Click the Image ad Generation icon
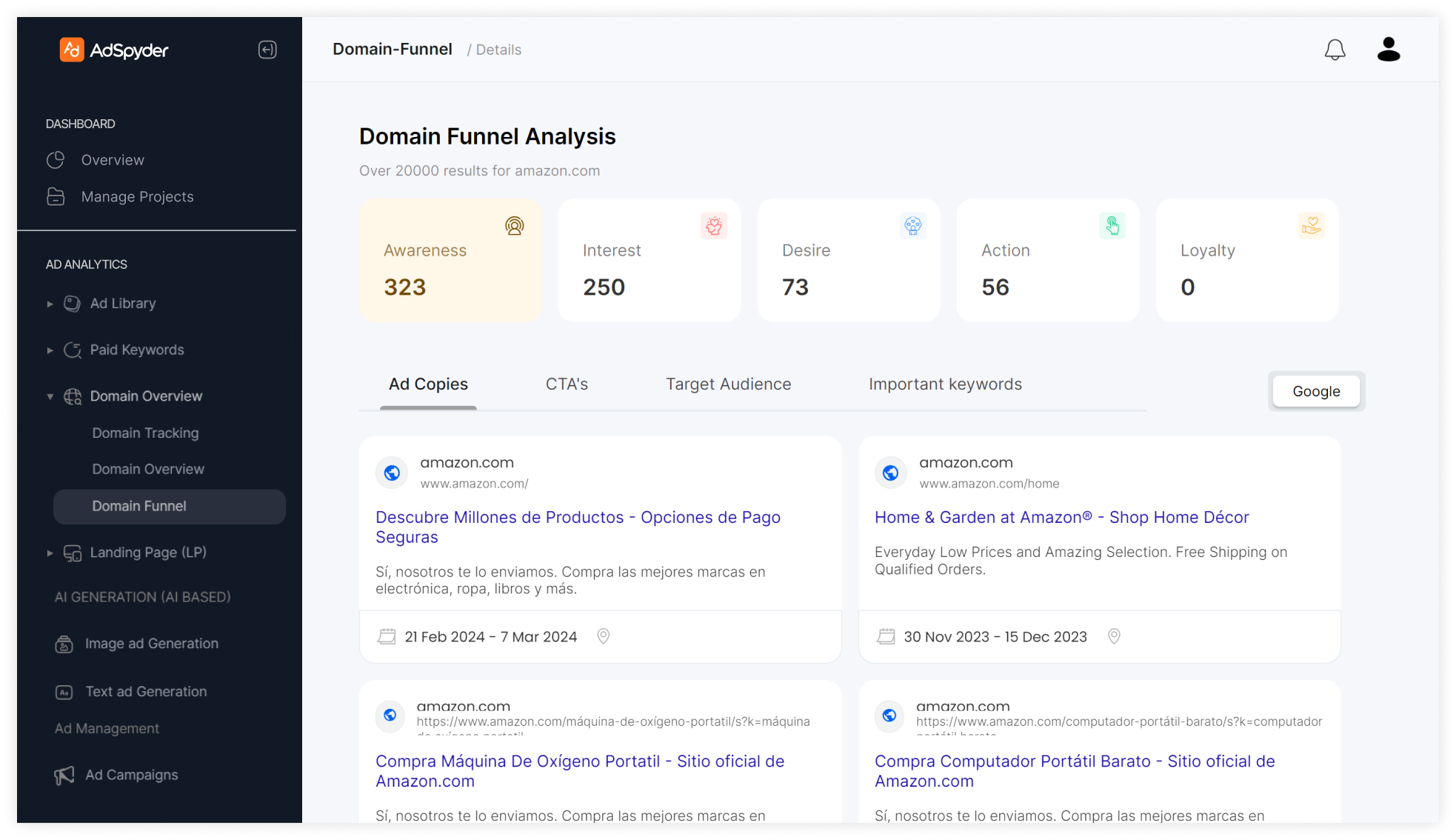 pos(64,644)
